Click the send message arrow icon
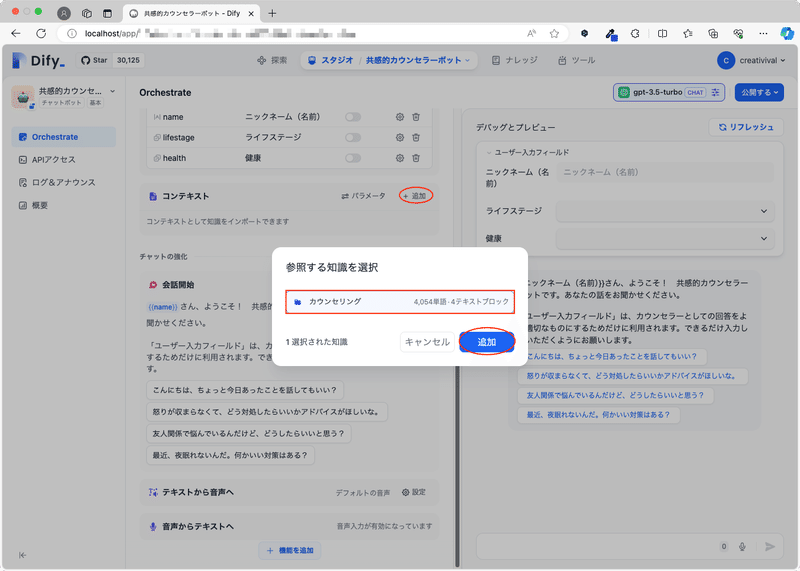Screen dimensions: 800x571 770,547
